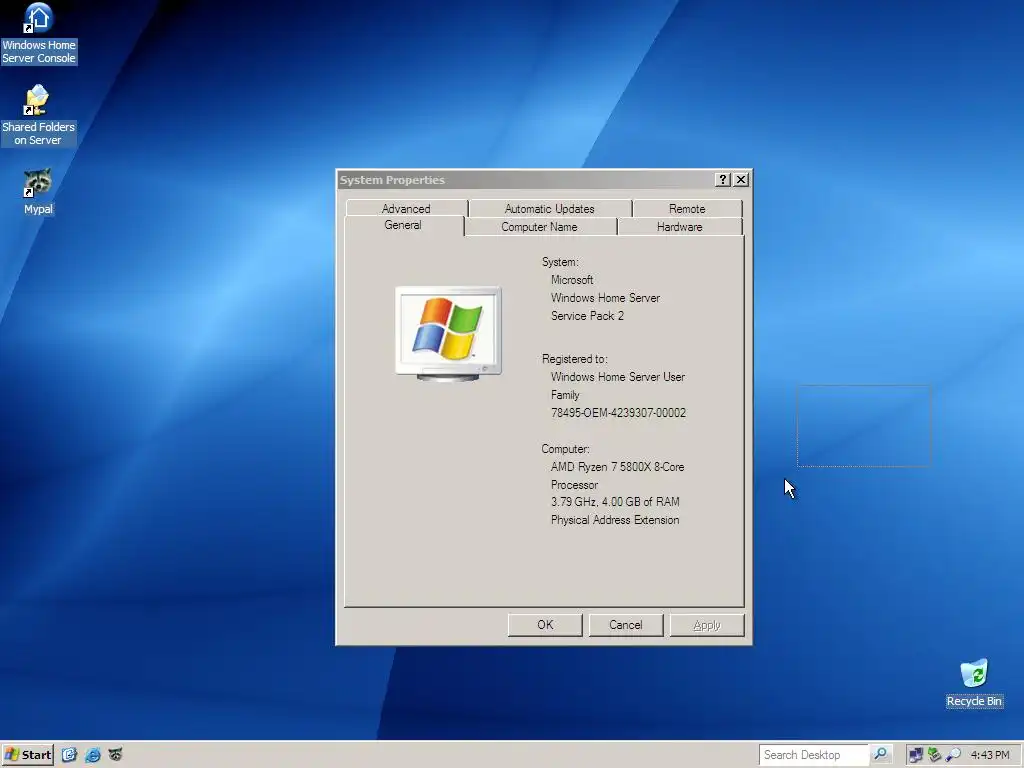Click the question mark help button
Screen dimensions: 1024x768
[x=722, y=180]
